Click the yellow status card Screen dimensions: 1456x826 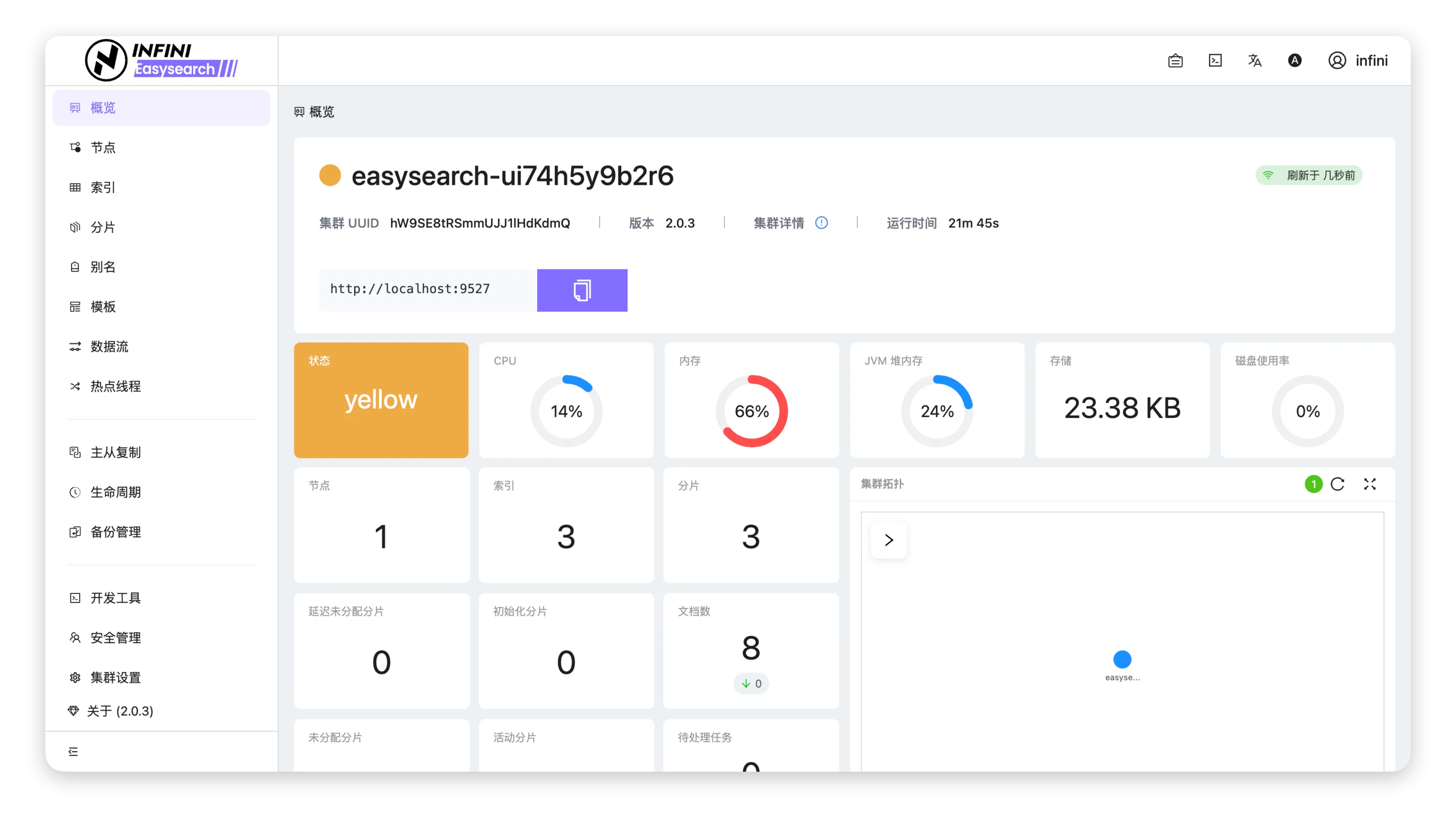(381, 400)
